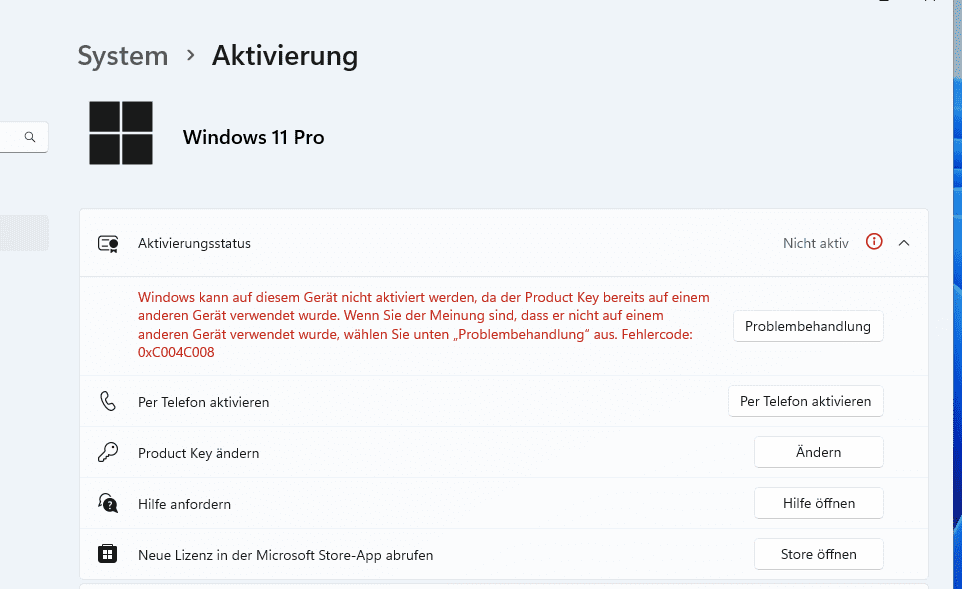The height and width of the screenshot is (589, 962).
Task: Click the highlighted sidebar navigation item
Action: tap(24, 233)
